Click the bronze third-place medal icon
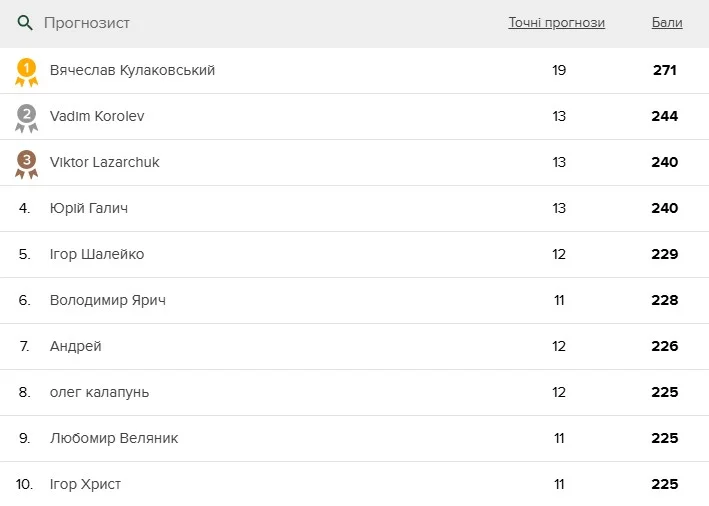Viewport: 709px width, 506px height. pyautogui.click(x=26, y=163)
